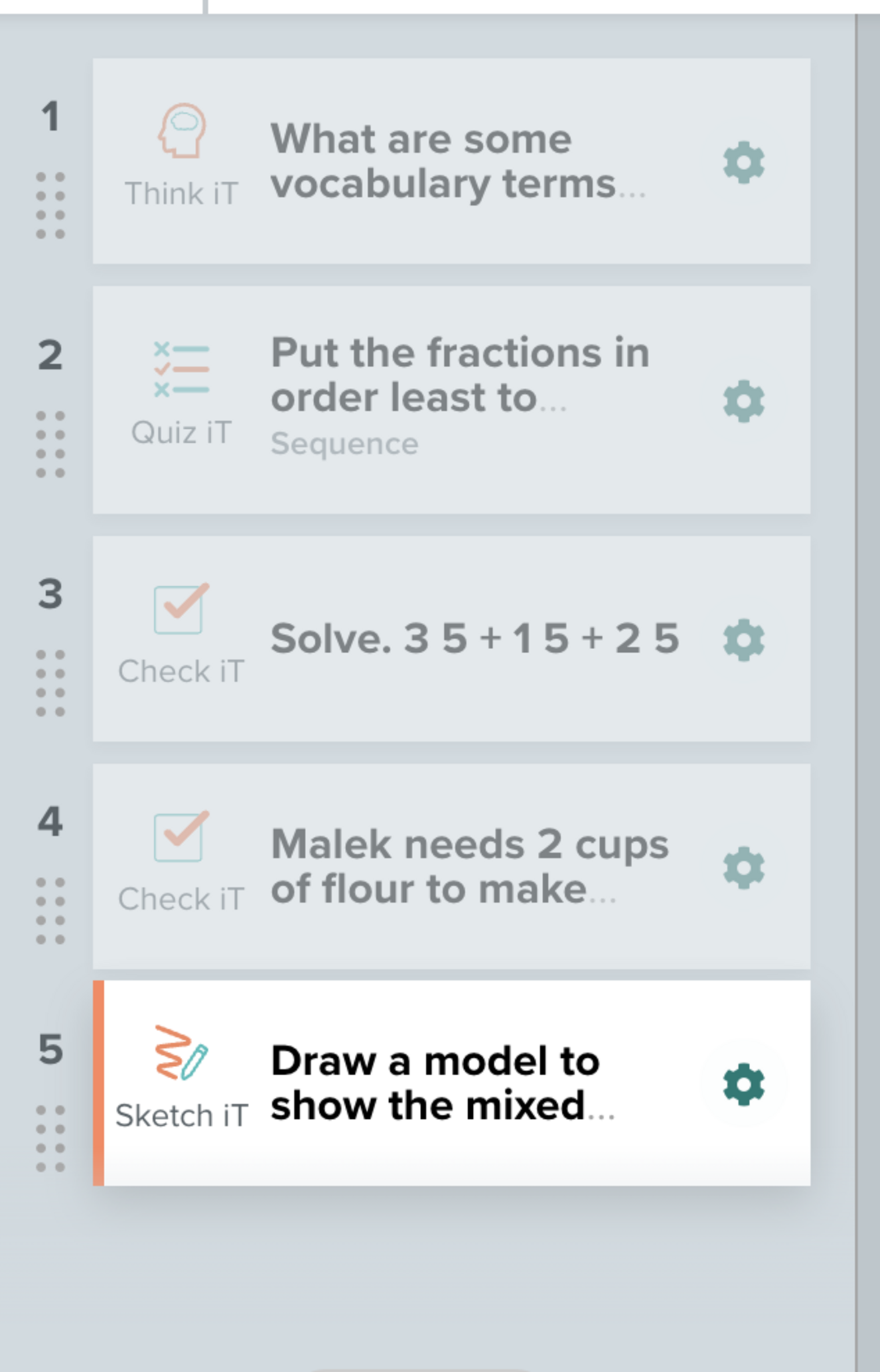This screenshot has height=1372, width=880.
Task: Open the "Solve. 3 5 + 1 5 + 2 5" question
Action: pyautogui.click(x=474, y=638)
